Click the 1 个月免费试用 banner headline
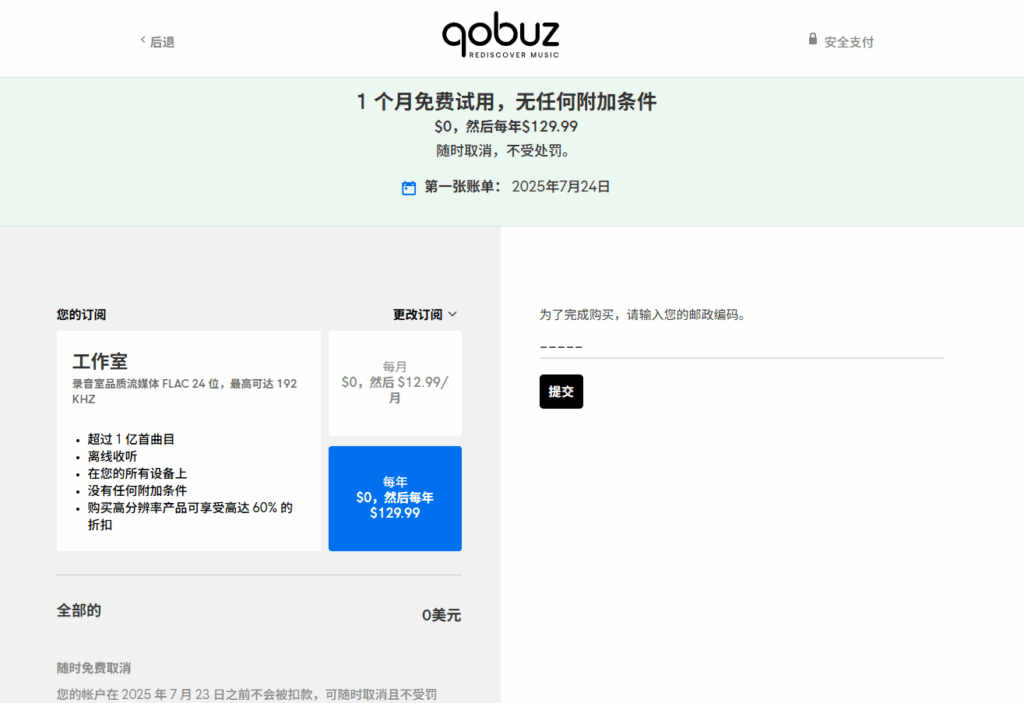The image size is (1024, 703). click(506, 101)
